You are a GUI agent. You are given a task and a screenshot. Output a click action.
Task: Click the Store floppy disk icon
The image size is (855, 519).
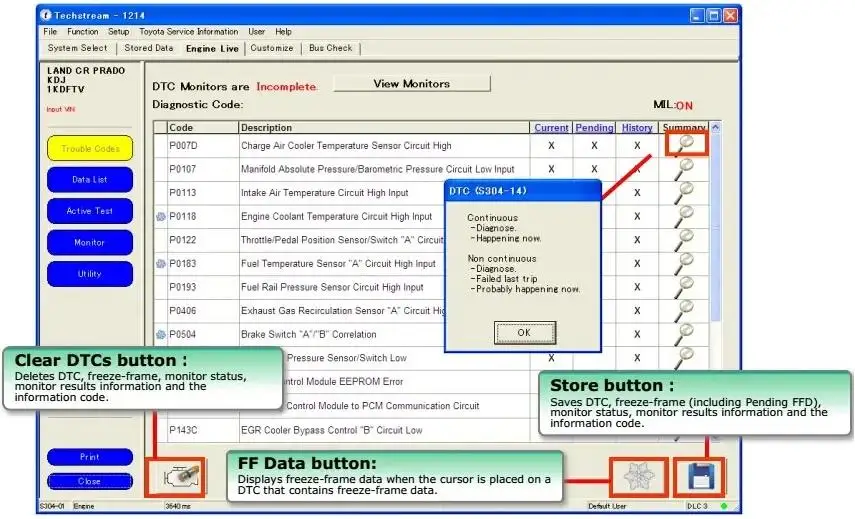[x=700, y=477]
